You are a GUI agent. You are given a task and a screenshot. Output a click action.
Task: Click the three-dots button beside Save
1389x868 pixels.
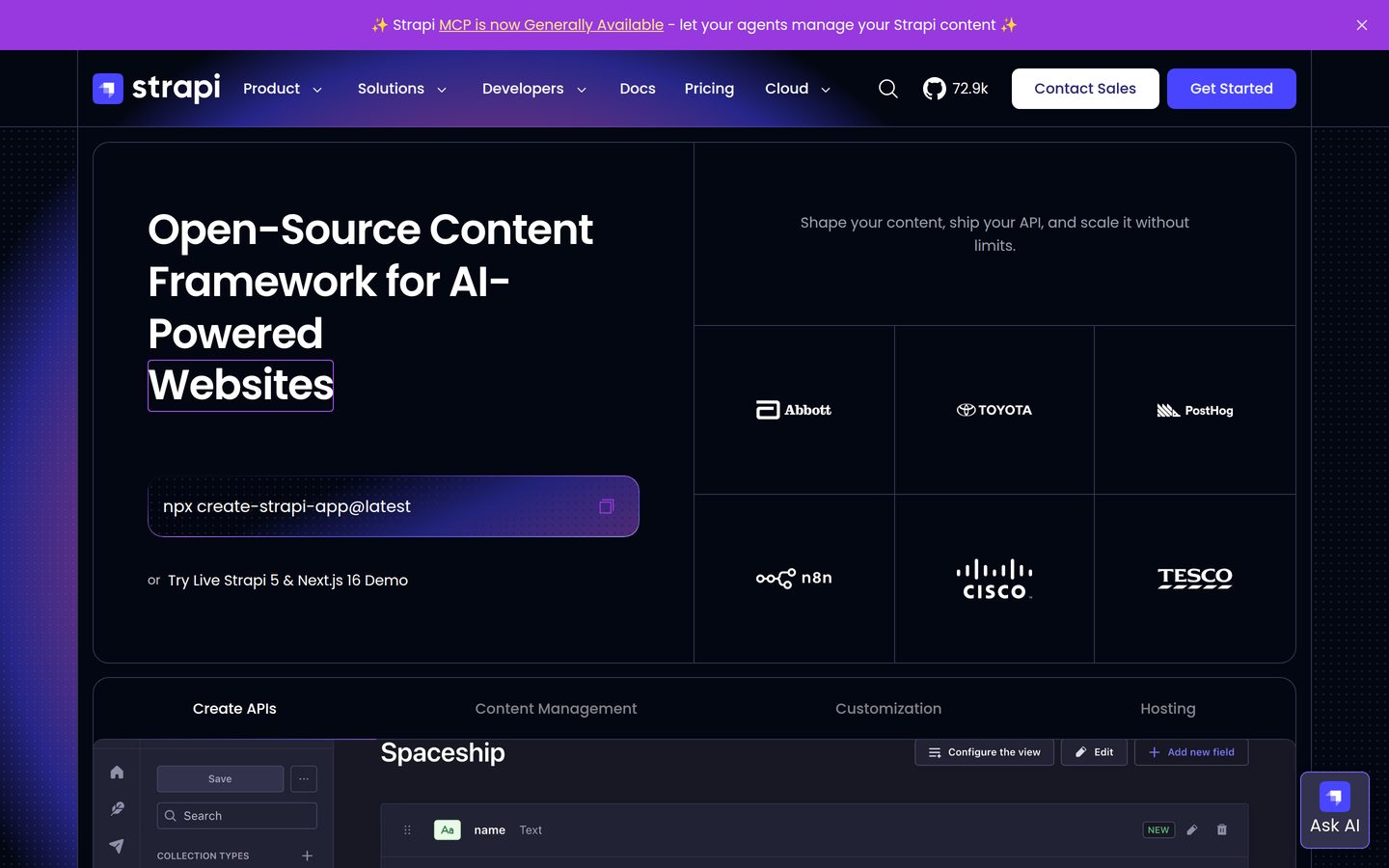(304, 778)
